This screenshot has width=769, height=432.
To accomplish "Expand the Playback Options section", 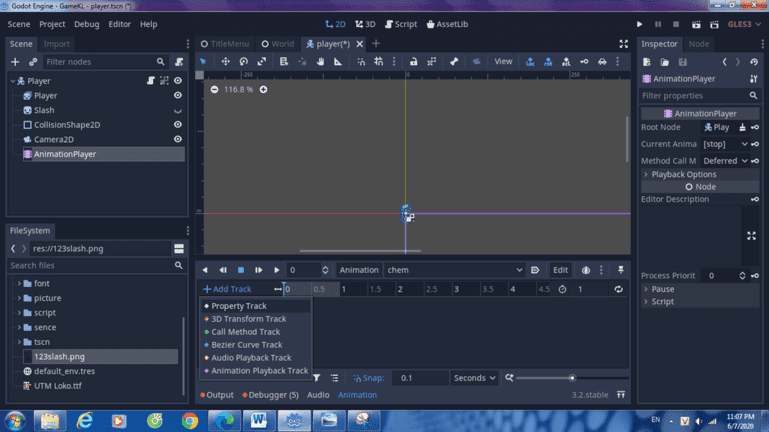I will [680, 174].
